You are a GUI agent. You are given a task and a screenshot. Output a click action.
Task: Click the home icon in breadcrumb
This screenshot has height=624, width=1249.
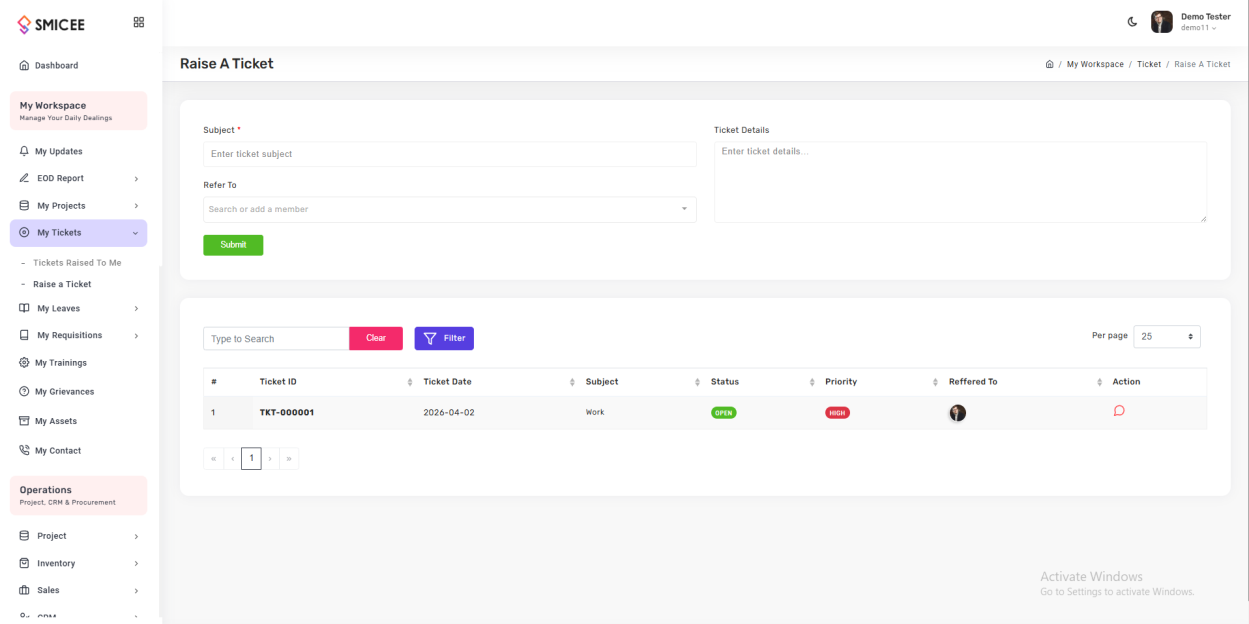(x=1049, y=64)
